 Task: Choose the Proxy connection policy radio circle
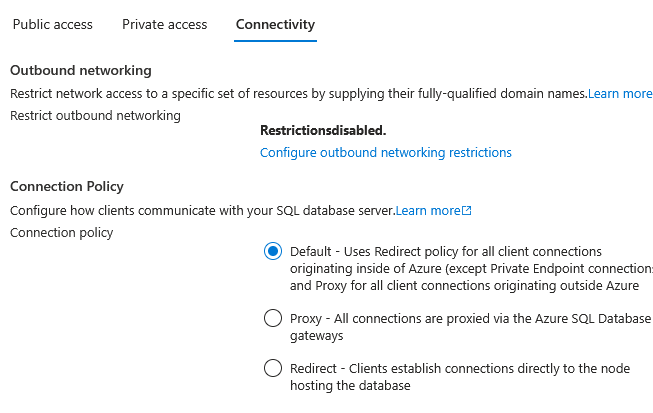[272, 319]
